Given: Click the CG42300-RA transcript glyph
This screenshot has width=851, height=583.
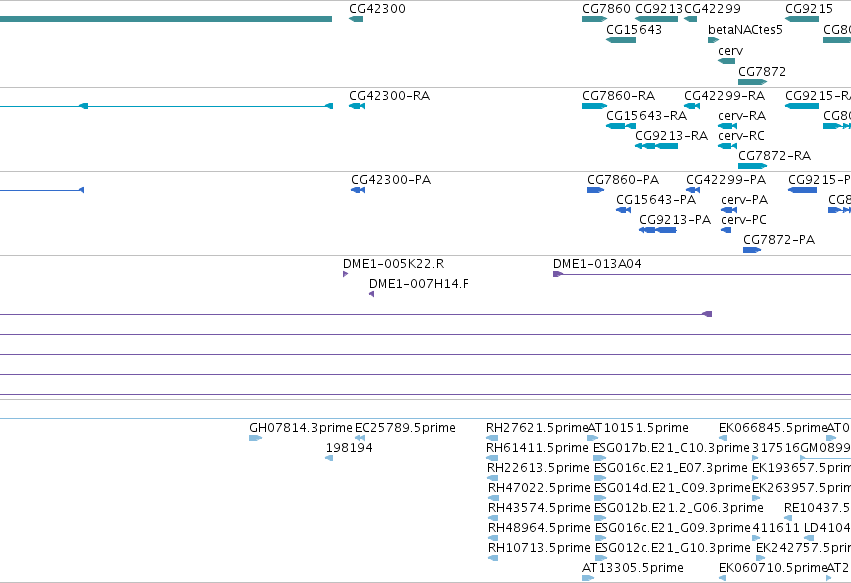Looking at the screenshot, I should [357, 106].
